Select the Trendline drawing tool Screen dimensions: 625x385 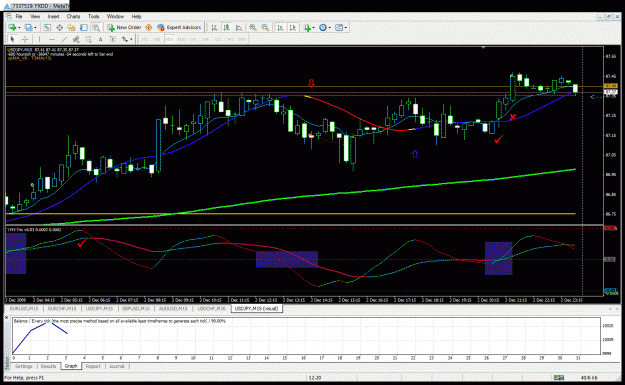tap(64, 39)
